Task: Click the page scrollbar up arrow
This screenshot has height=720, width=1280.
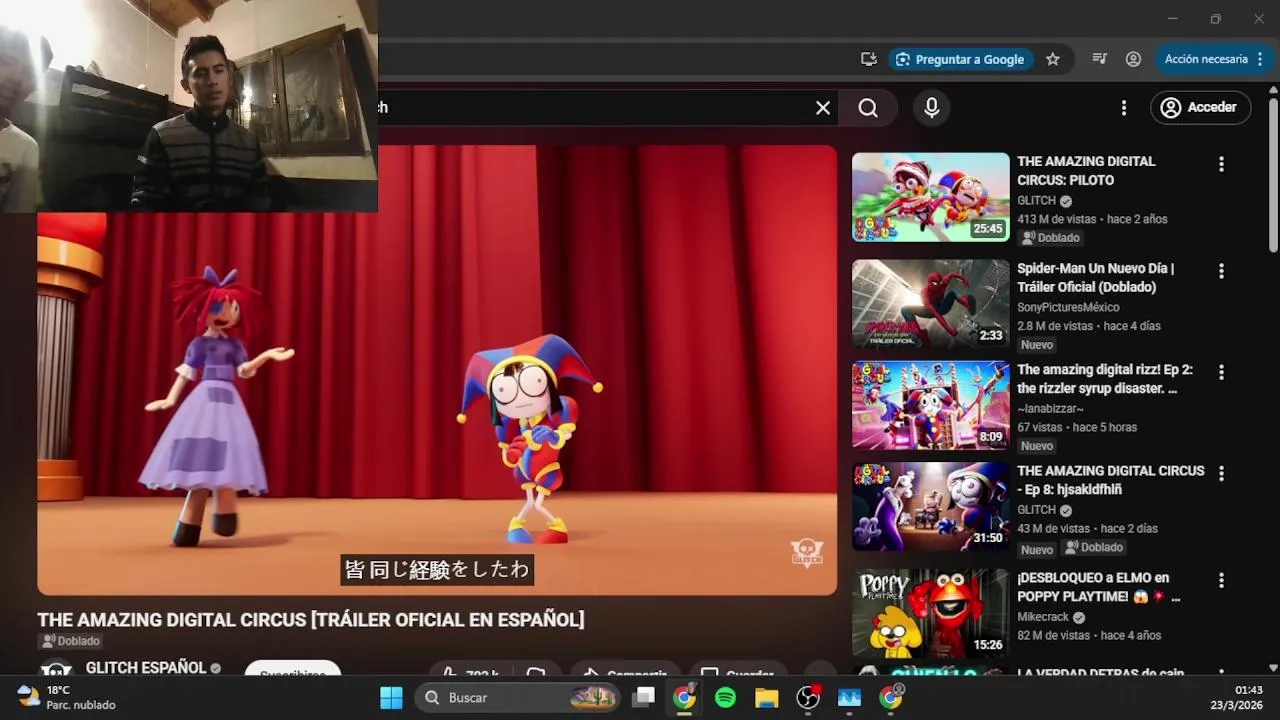Action: [x=1273, y=90]
